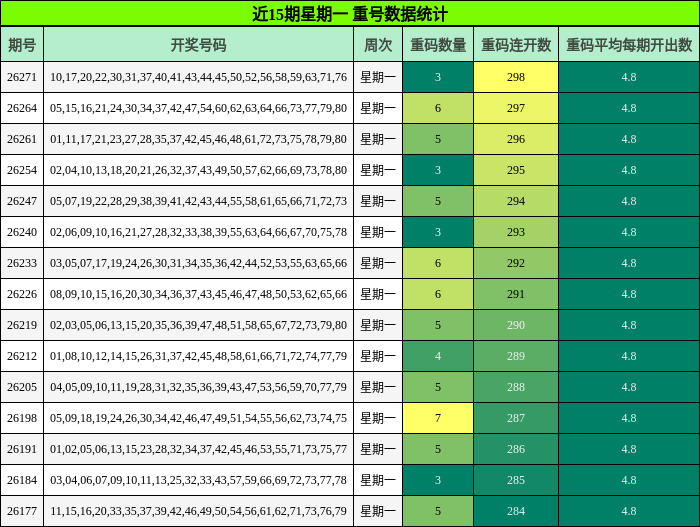Click the draw numbers of issue 26198

199,418
